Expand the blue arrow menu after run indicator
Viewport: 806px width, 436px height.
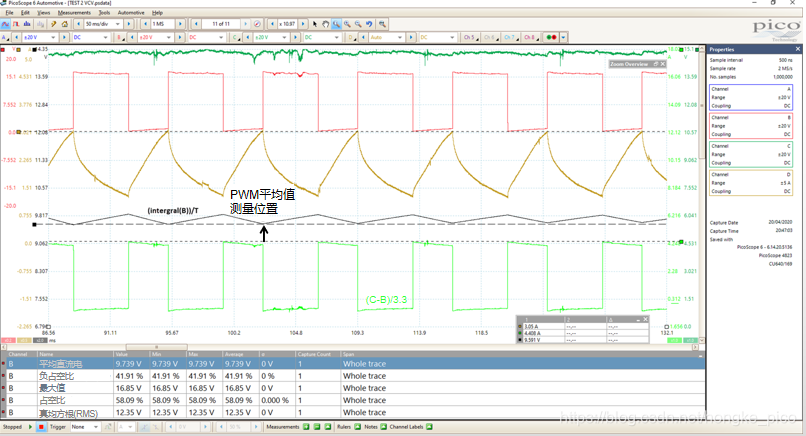tap(563, 38)
